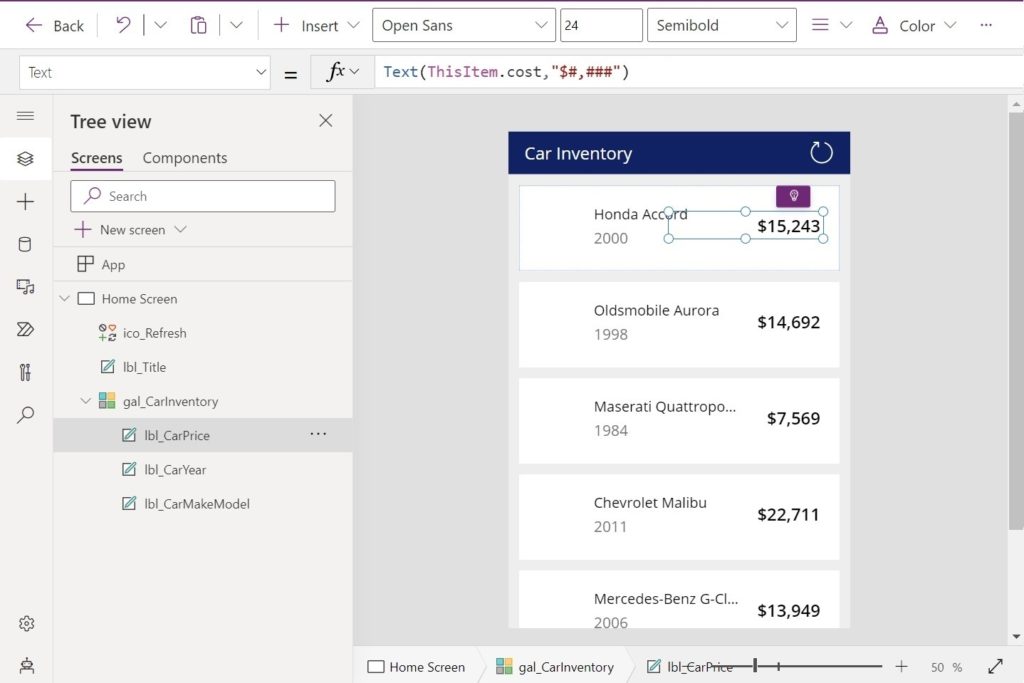The width and height of the screenshot is (1024, 683).
Task: Open Advanced tools icon in left rail
Action: click(26, 373)
